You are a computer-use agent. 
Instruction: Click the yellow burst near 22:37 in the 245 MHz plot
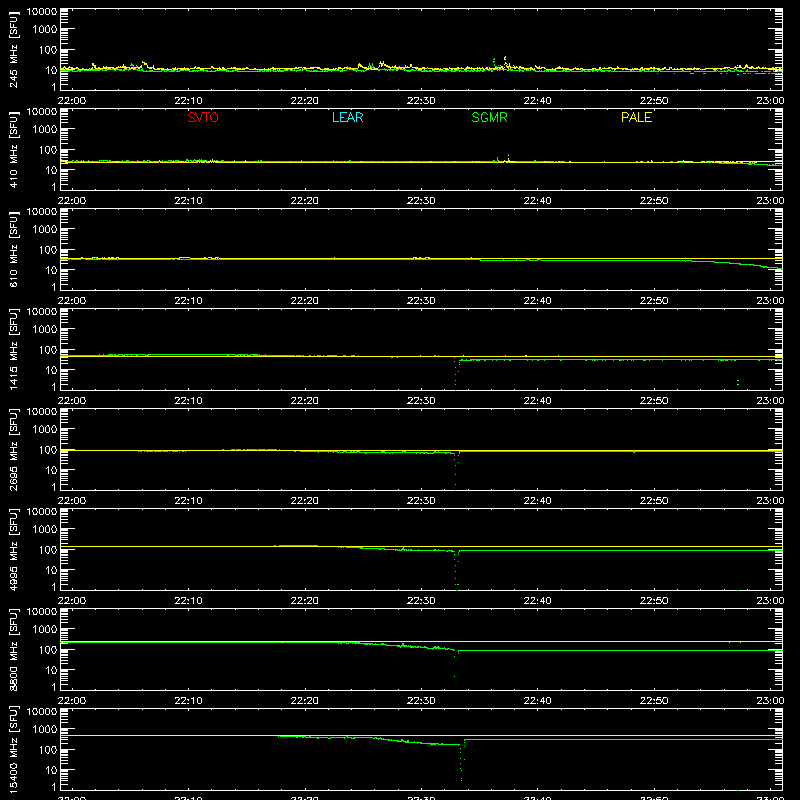click(505, 62)
